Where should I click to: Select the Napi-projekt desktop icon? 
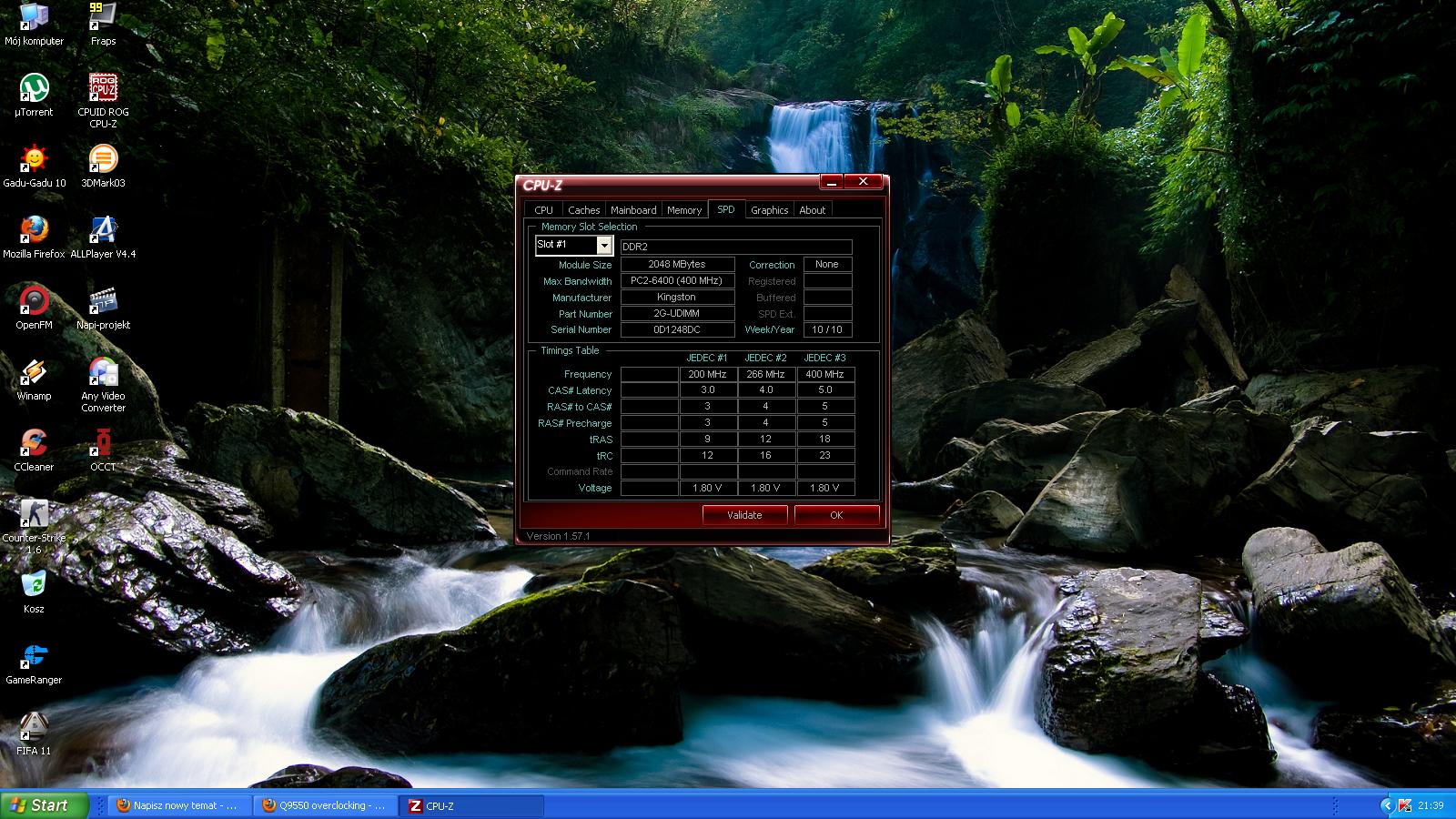tap(103, 308)
